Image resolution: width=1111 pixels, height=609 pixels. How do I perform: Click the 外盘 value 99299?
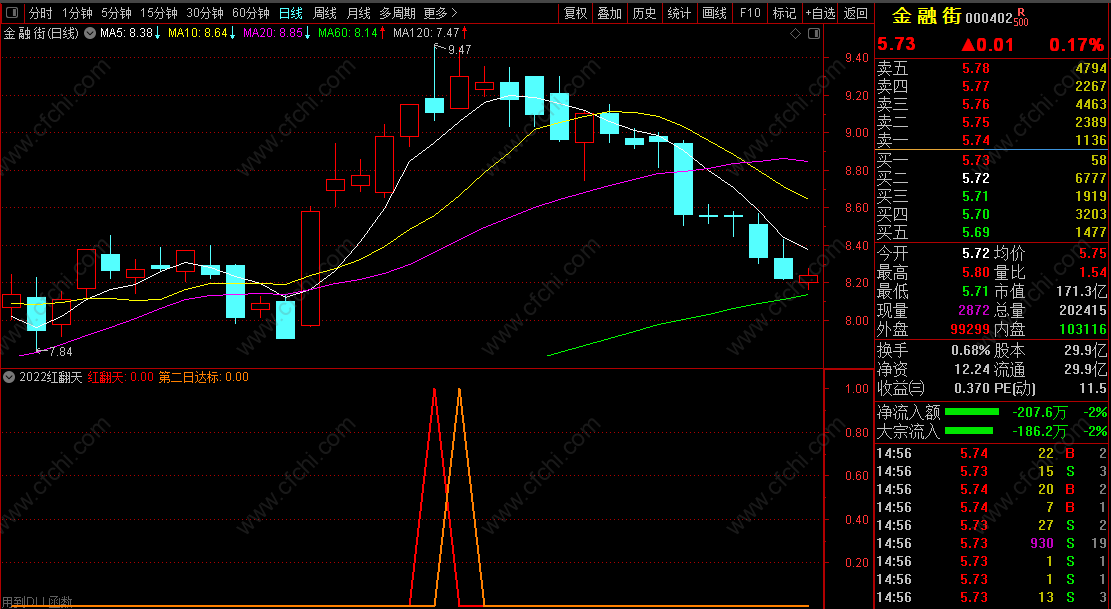tap(971, 329)
